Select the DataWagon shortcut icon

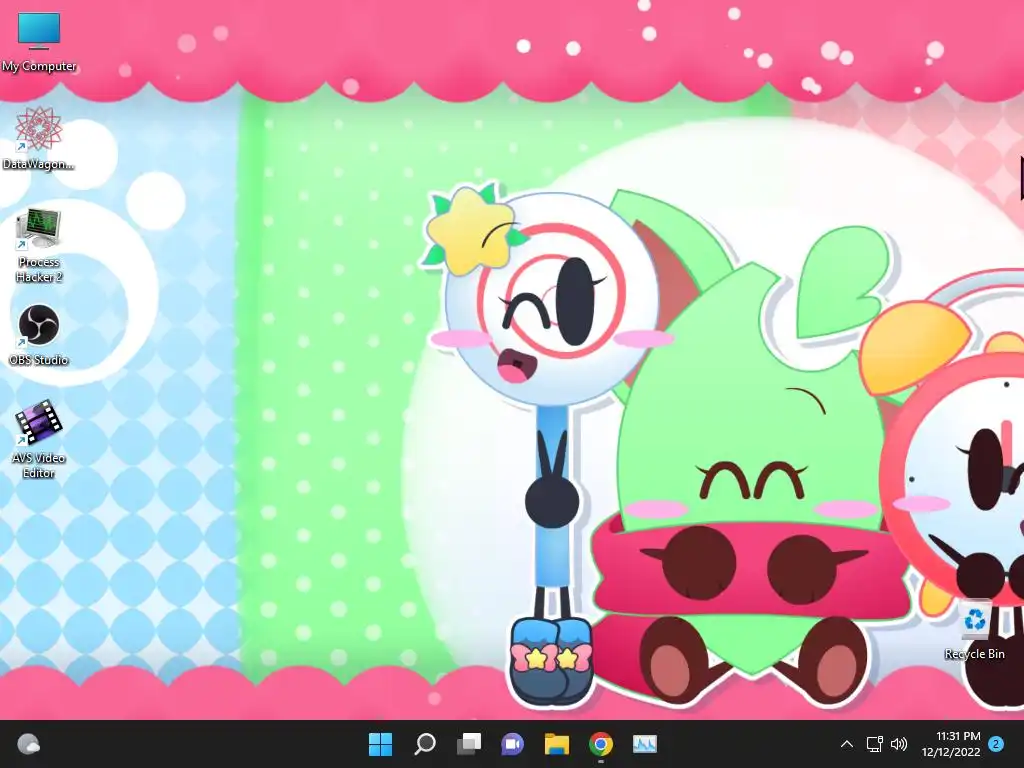(39, 138)
